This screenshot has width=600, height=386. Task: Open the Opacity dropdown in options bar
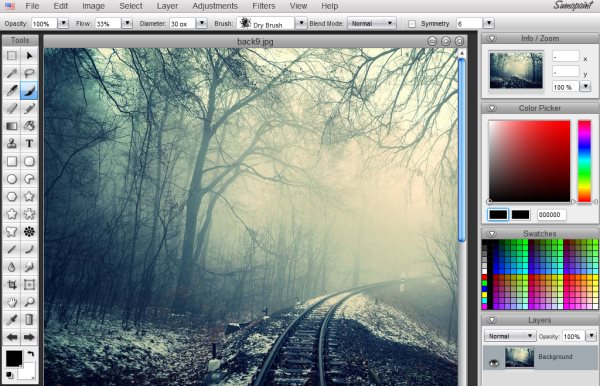pyautogui.click(x=63, y=23)
